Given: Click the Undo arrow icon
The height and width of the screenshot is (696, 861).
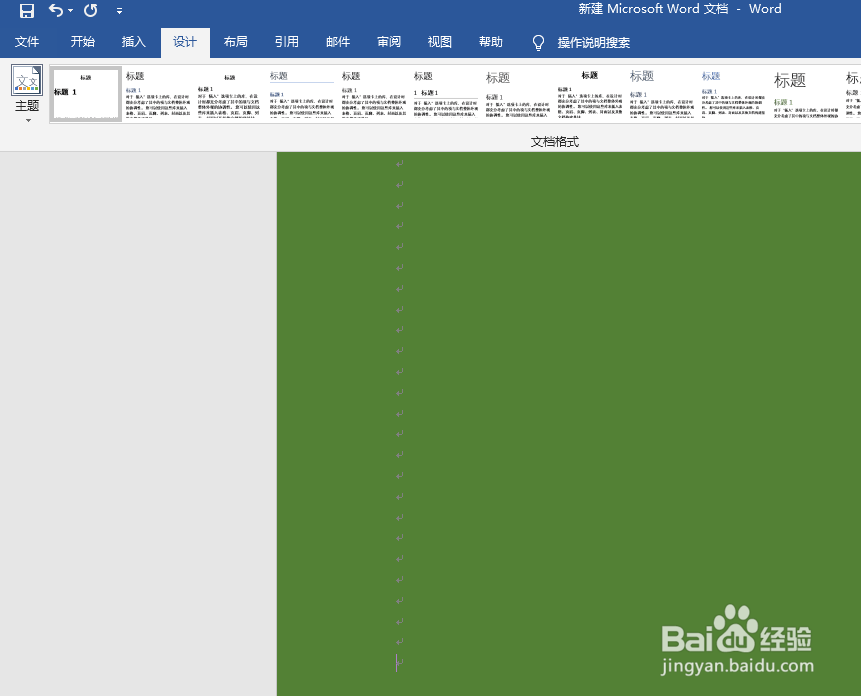Looking at the screenshot, I should click(55, 9).
